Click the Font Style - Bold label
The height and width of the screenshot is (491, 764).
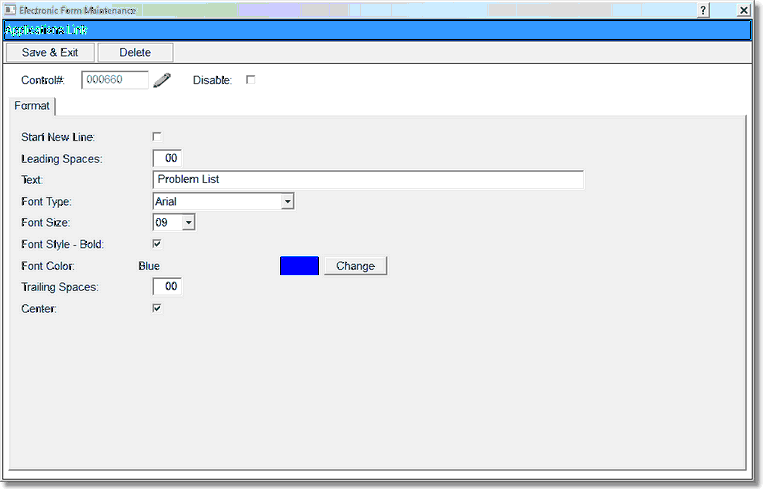pyautogui.click(x=62, y=244)
